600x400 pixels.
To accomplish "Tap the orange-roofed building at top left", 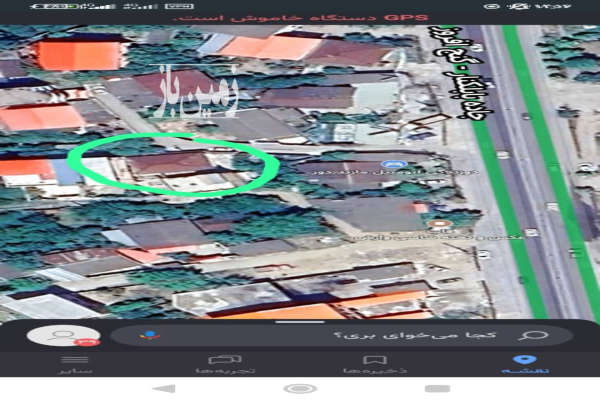I will pos(78,54).
